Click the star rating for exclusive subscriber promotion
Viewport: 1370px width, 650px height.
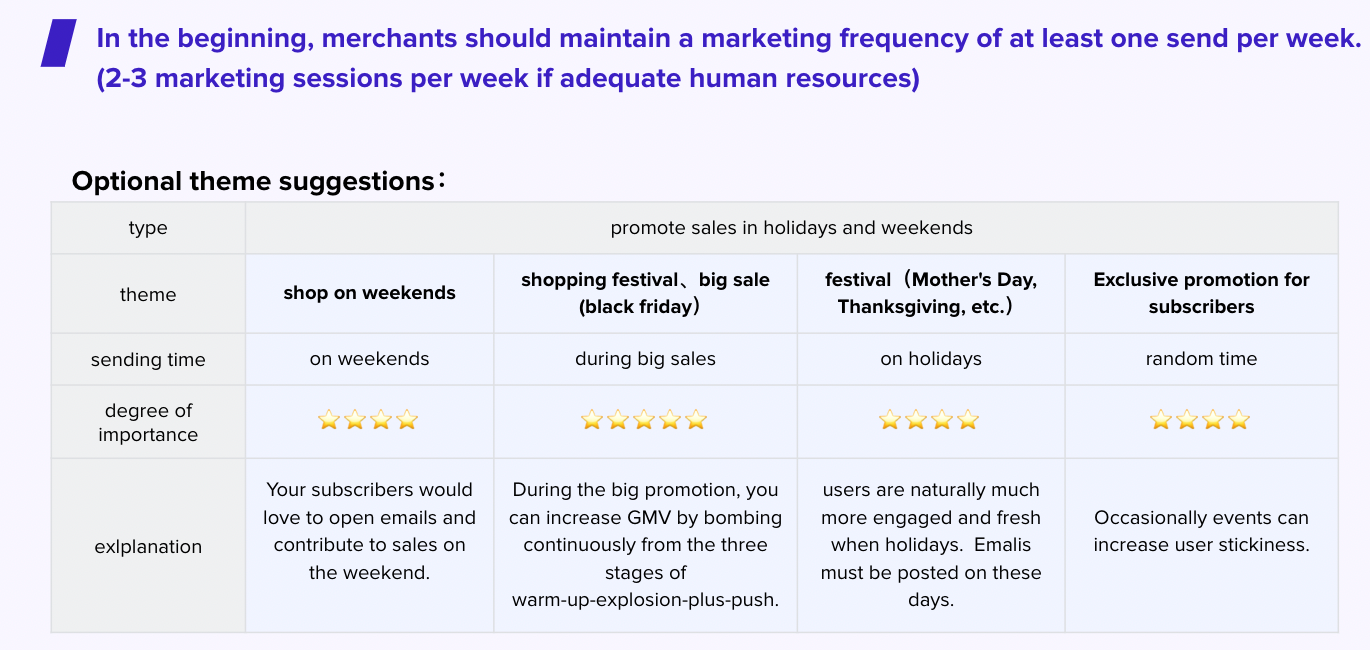tap(1200, 420)
